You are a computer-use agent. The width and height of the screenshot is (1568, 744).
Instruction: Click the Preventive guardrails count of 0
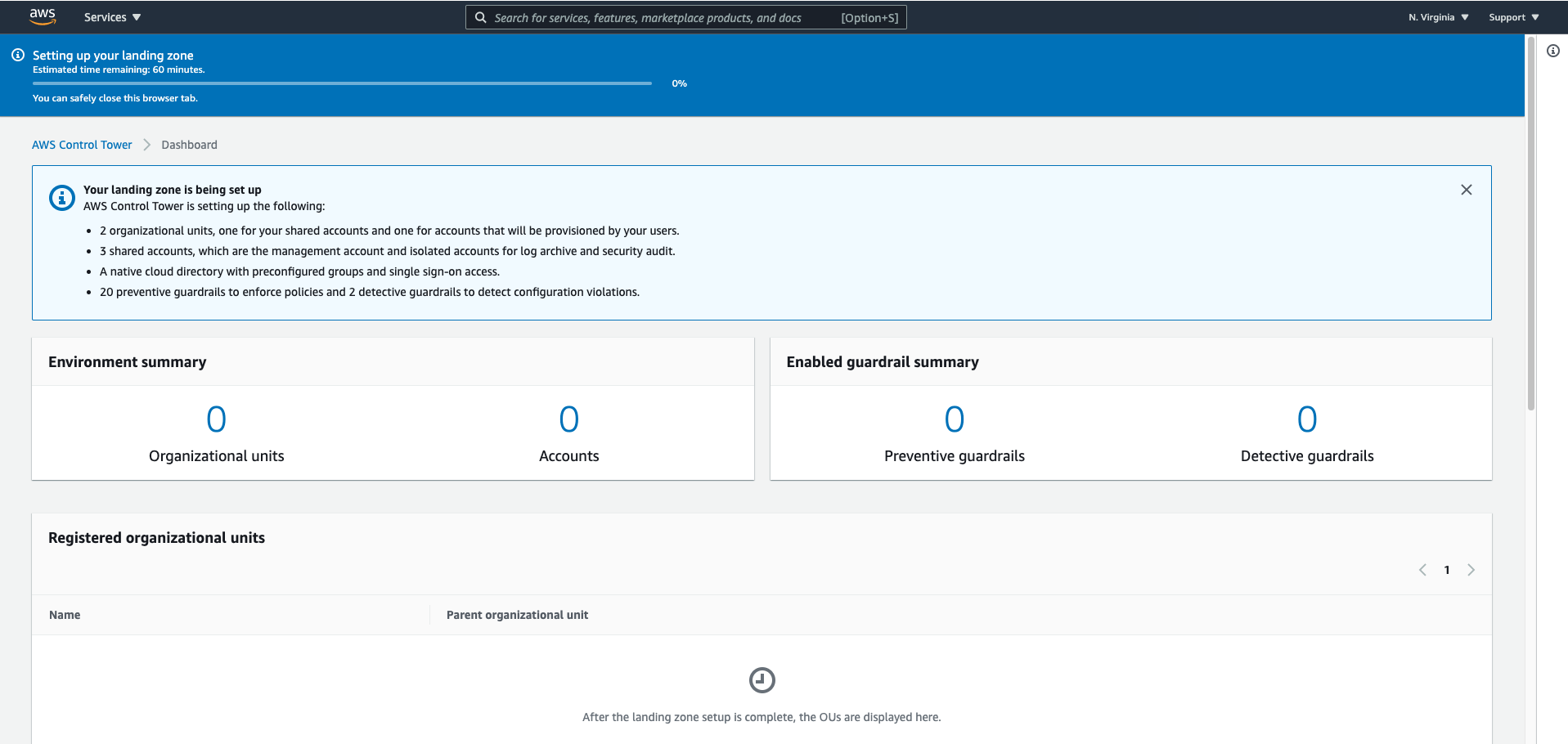tap(954, 419)
